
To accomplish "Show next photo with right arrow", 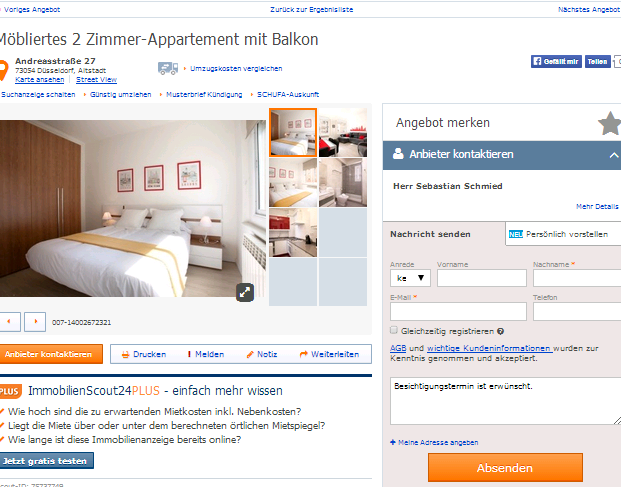I will 35,321.
